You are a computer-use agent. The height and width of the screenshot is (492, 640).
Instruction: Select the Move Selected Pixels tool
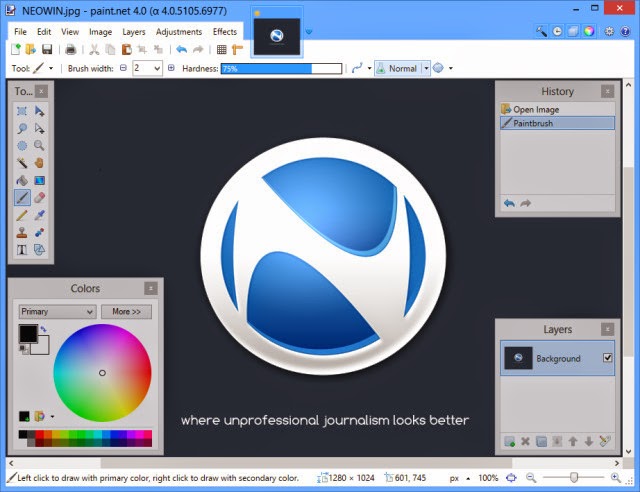pyautogui.click(x=39, y=111)
